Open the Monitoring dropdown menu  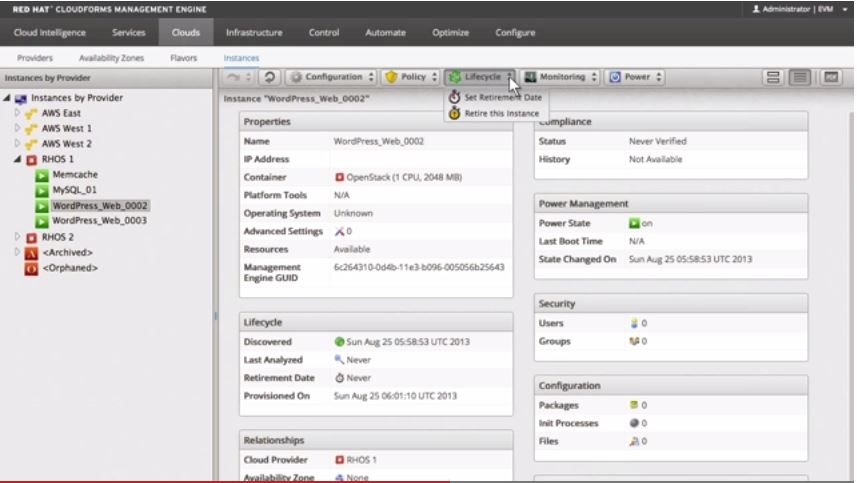(x=560, y=77)
